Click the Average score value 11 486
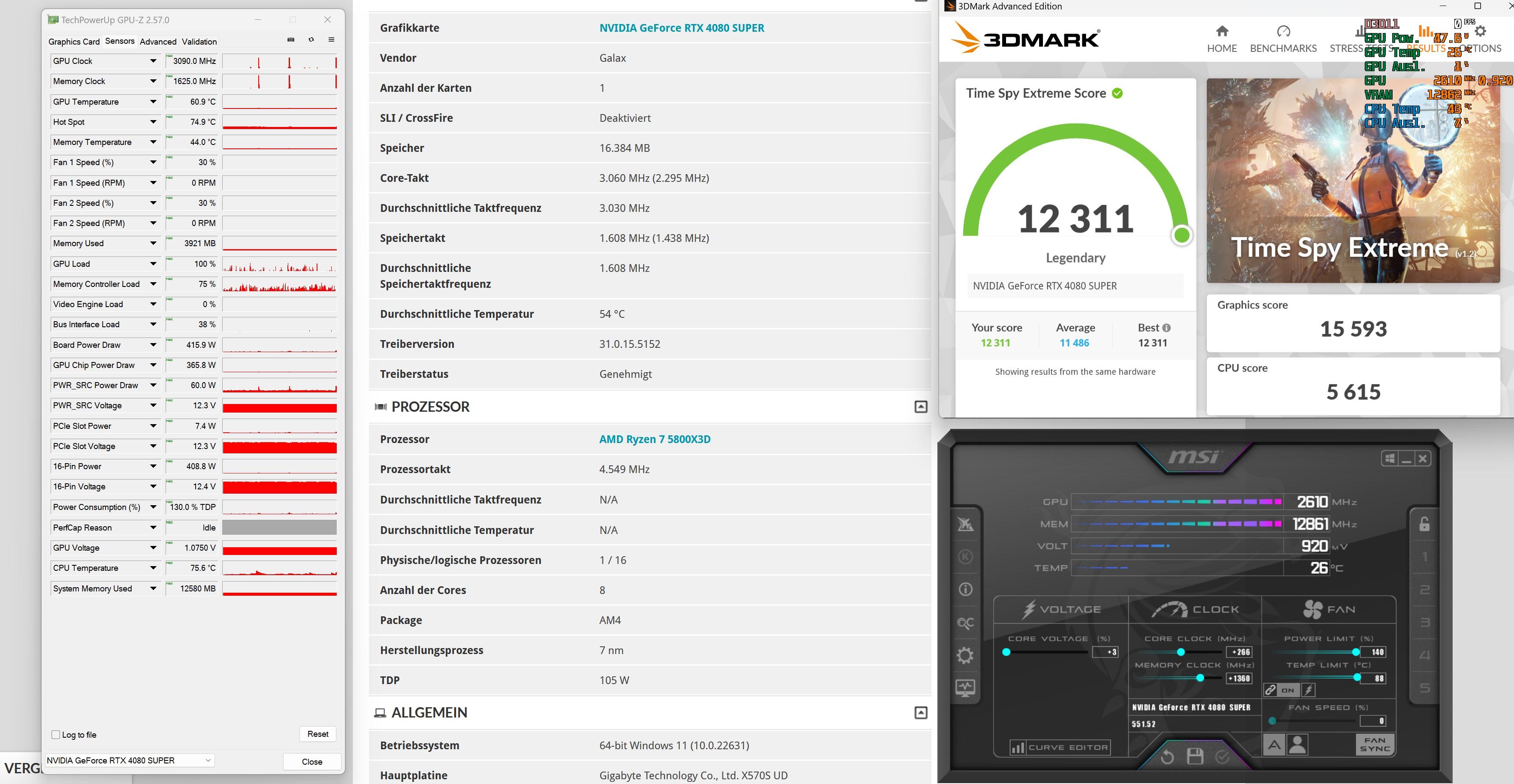 (1074, 343)
